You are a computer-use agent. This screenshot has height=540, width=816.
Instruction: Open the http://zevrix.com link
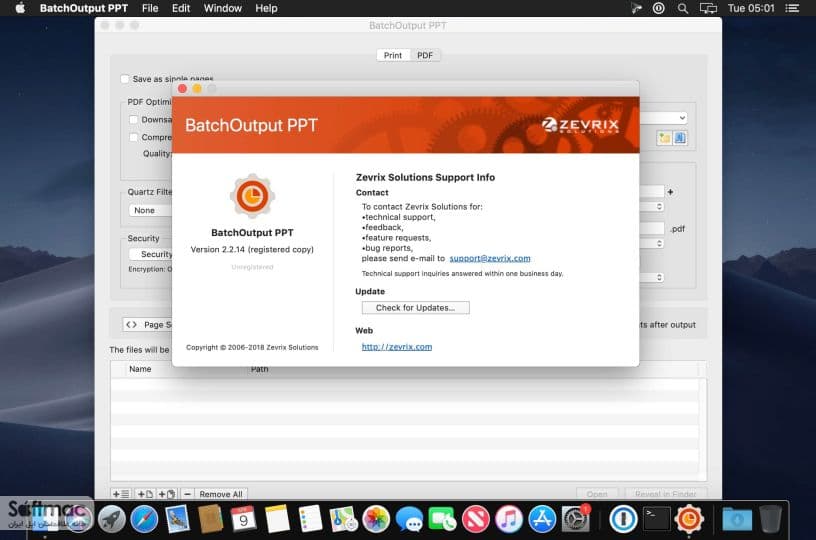tap(397, 346)
